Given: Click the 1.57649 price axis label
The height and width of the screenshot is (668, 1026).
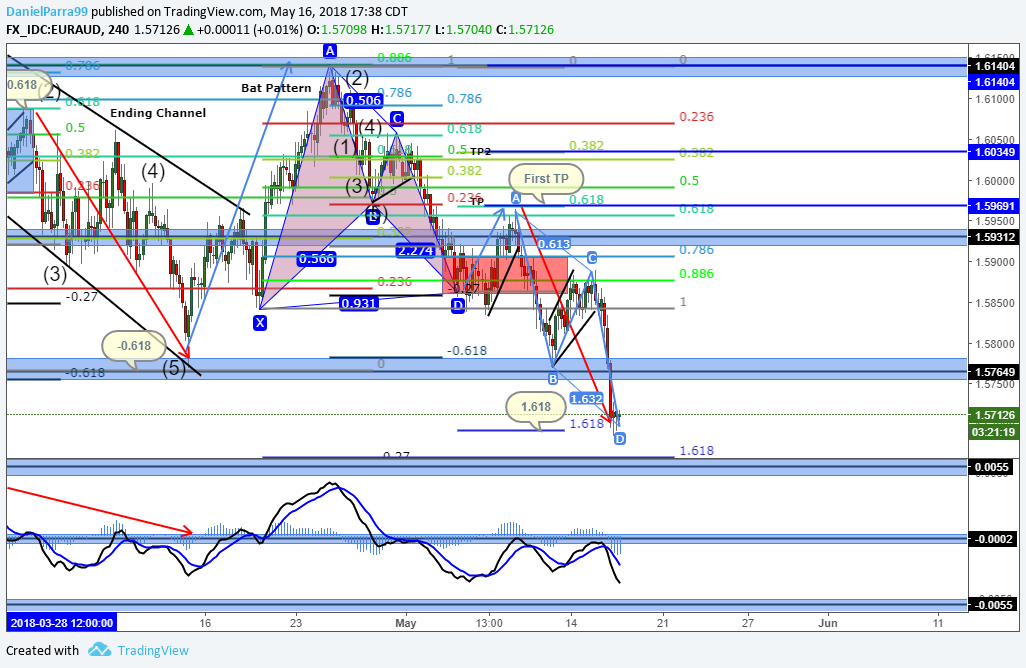Looking at the screenshot, I should pyautogui.click(x=994, y=372).
